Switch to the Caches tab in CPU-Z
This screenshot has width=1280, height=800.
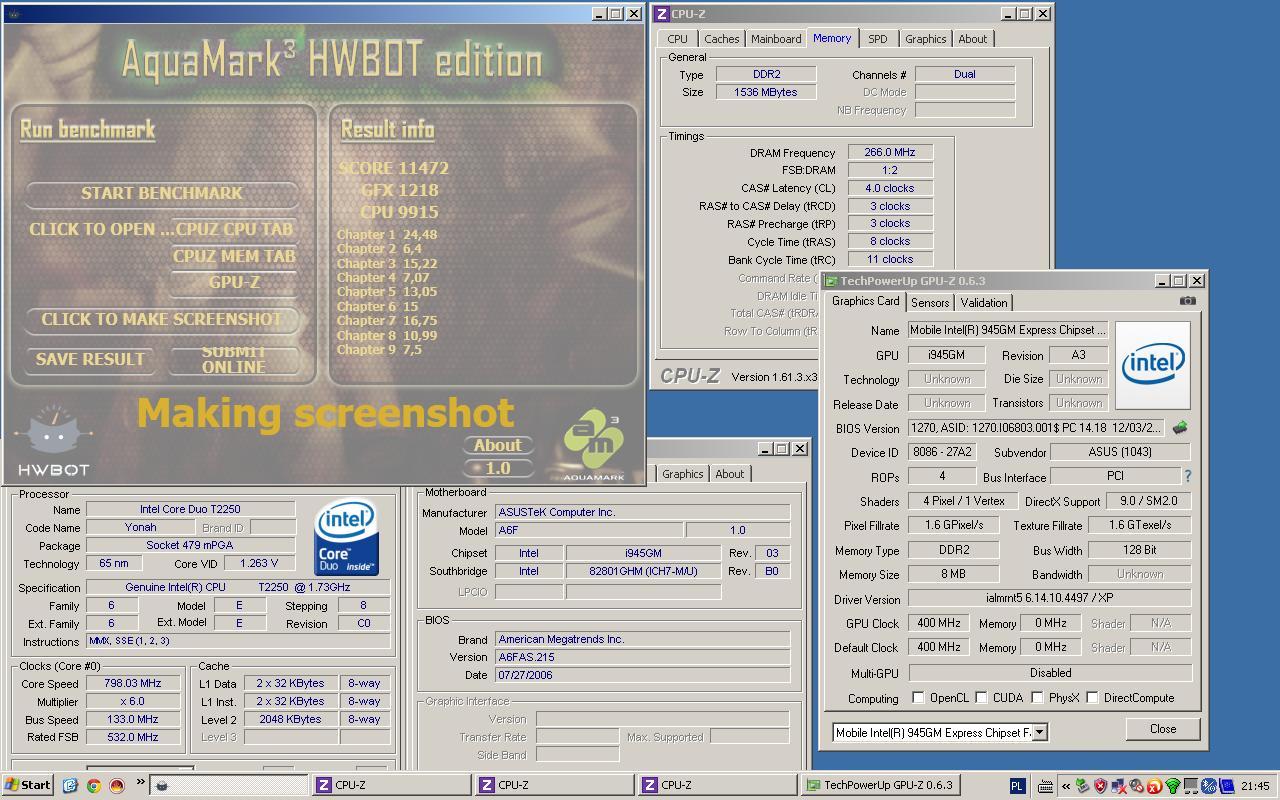coord(721,39)
